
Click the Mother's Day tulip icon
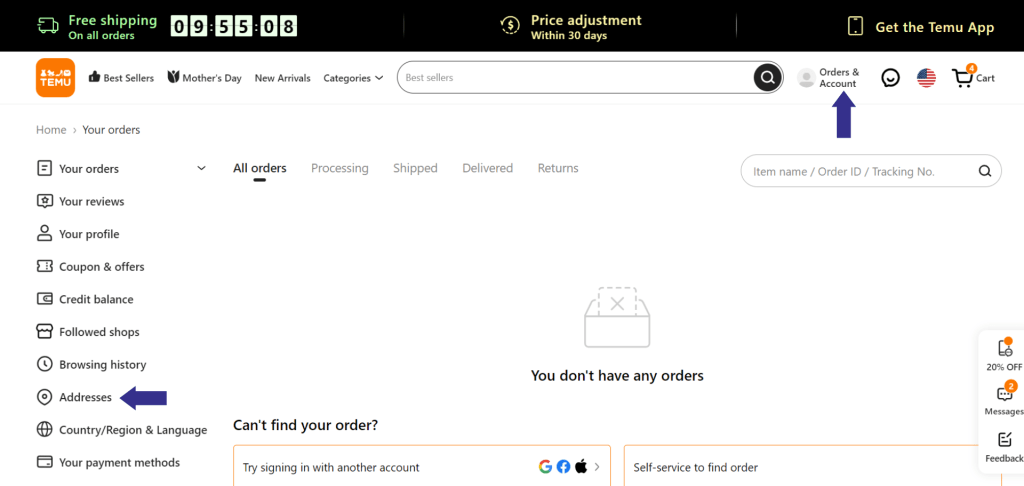173,77
